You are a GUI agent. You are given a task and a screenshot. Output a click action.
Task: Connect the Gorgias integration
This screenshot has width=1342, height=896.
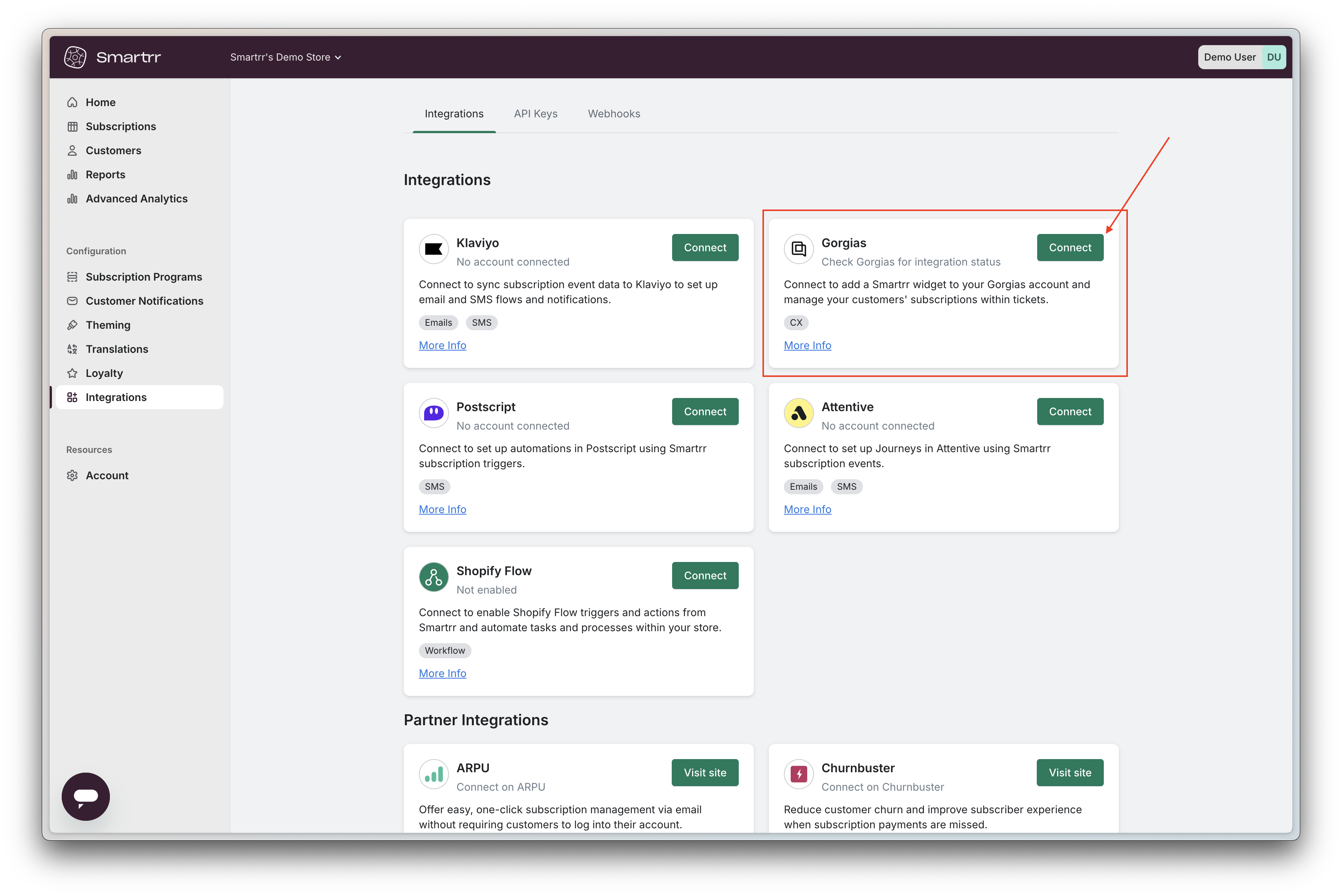(x=1070, y=248)
